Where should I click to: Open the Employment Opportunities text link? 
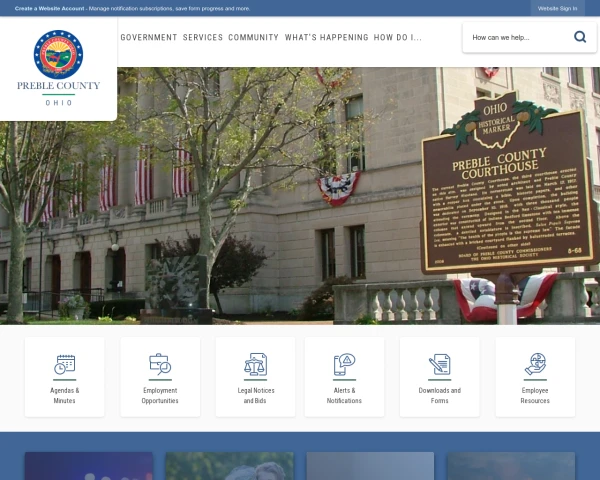pos(160,395)
